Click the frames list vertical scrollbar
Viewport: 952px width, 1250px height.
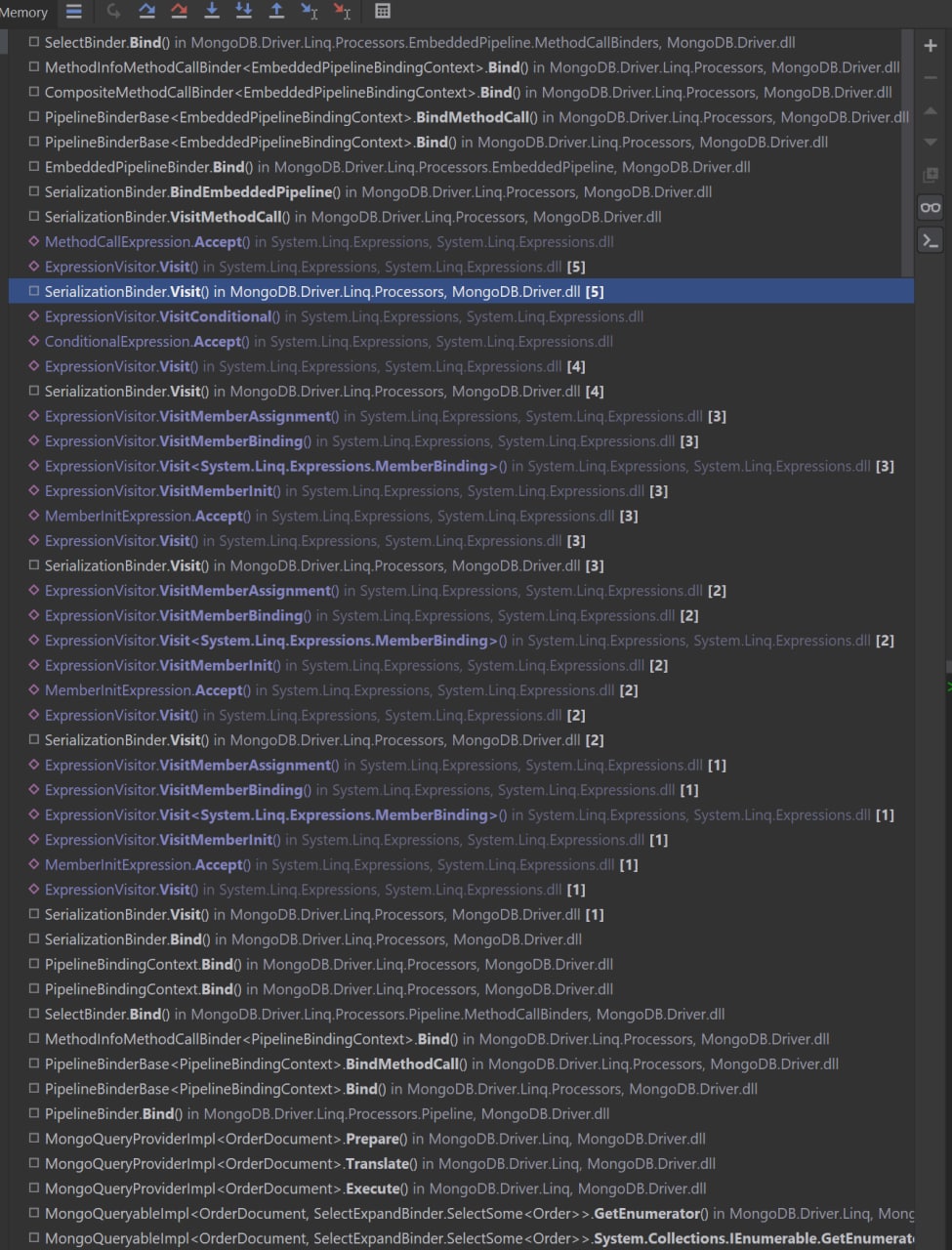pos(908,153)
